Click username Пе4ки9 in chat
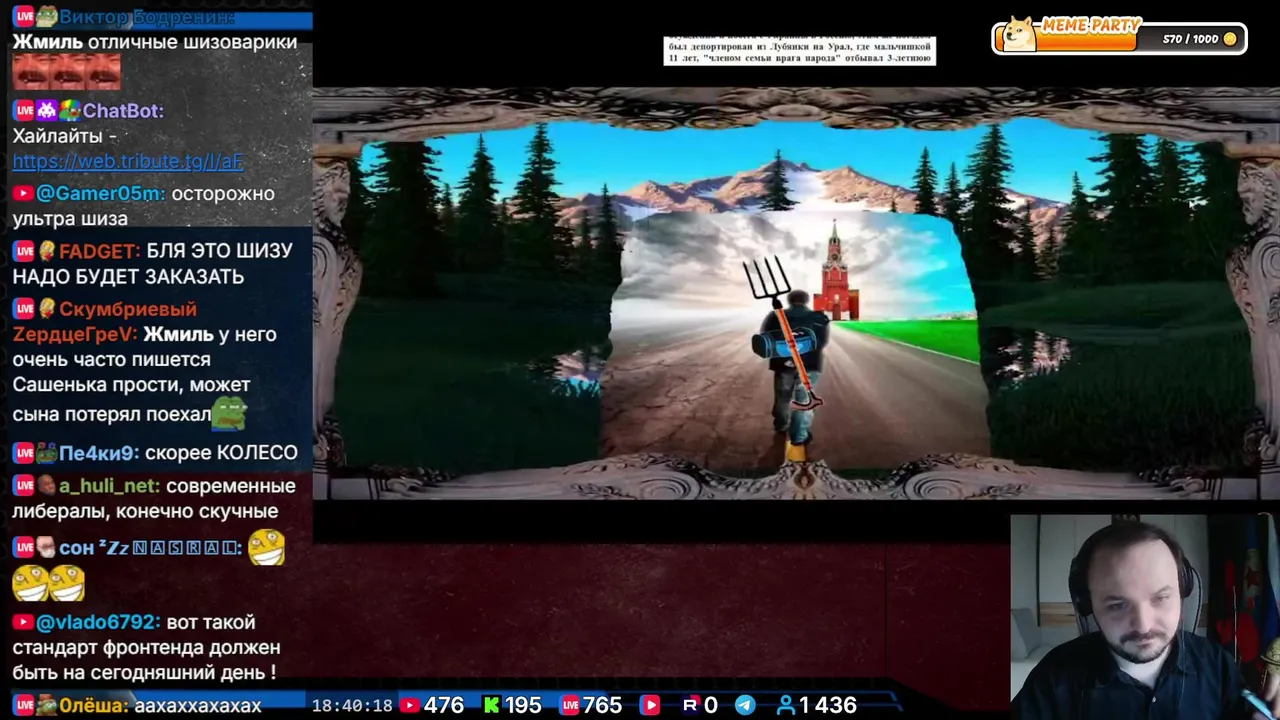The image size is (1280, 720). point(98,453)
